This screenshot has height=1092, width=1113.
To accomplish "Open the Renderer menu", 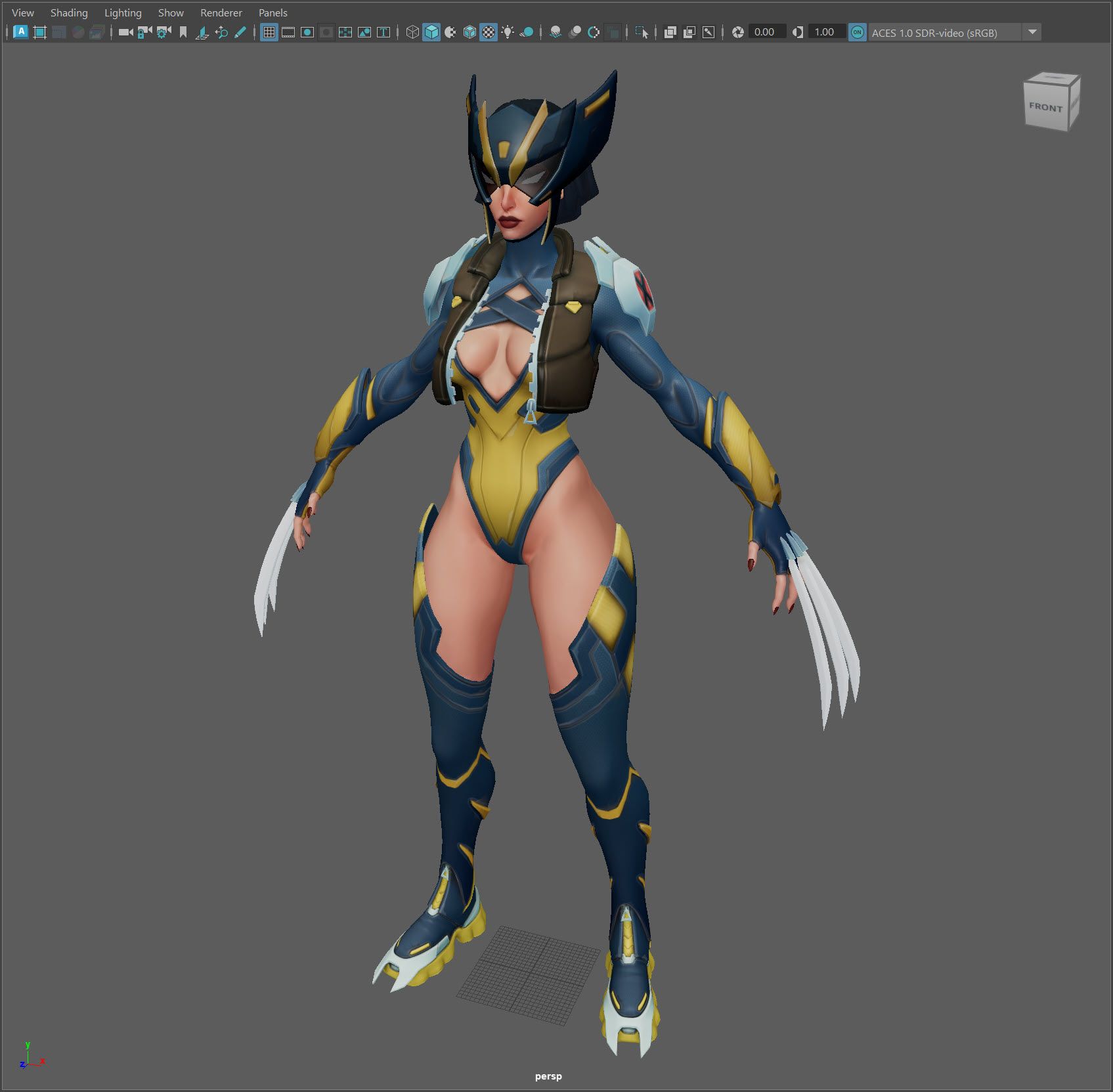I will [221, 12].
